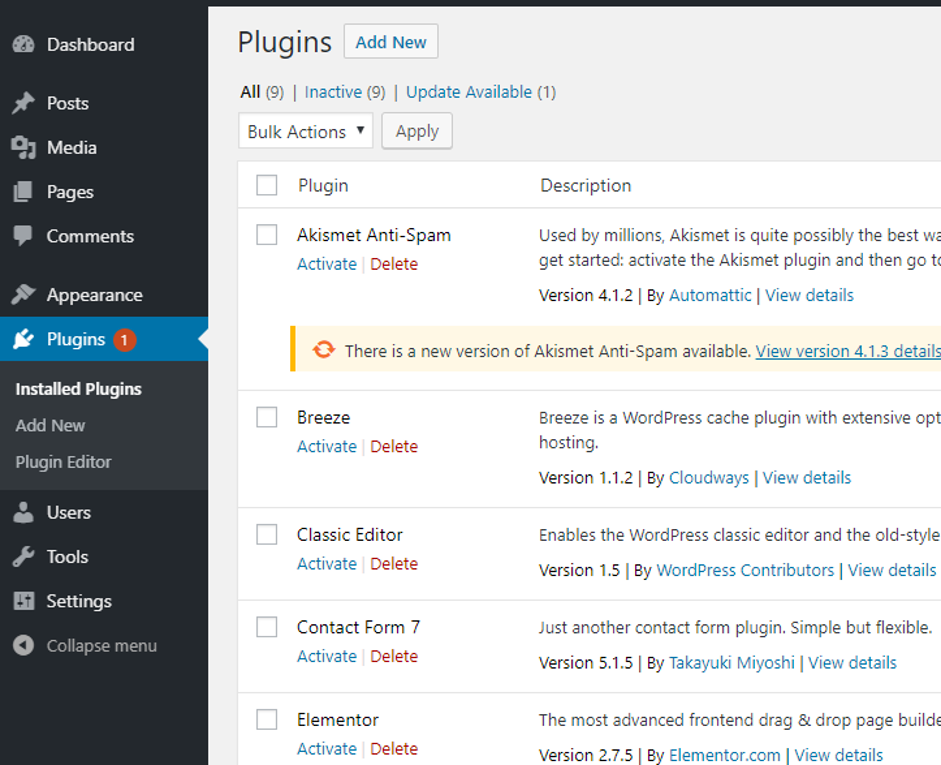Check the Akismet Anti-Spam checkbox
The image size is (941, 765).
tap(266, 235)
